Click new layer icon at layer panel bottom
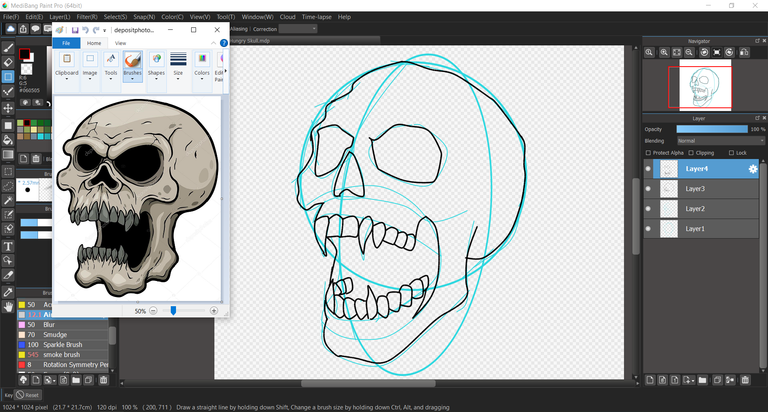This screenshot has width=768, height=412. (650, 380)
